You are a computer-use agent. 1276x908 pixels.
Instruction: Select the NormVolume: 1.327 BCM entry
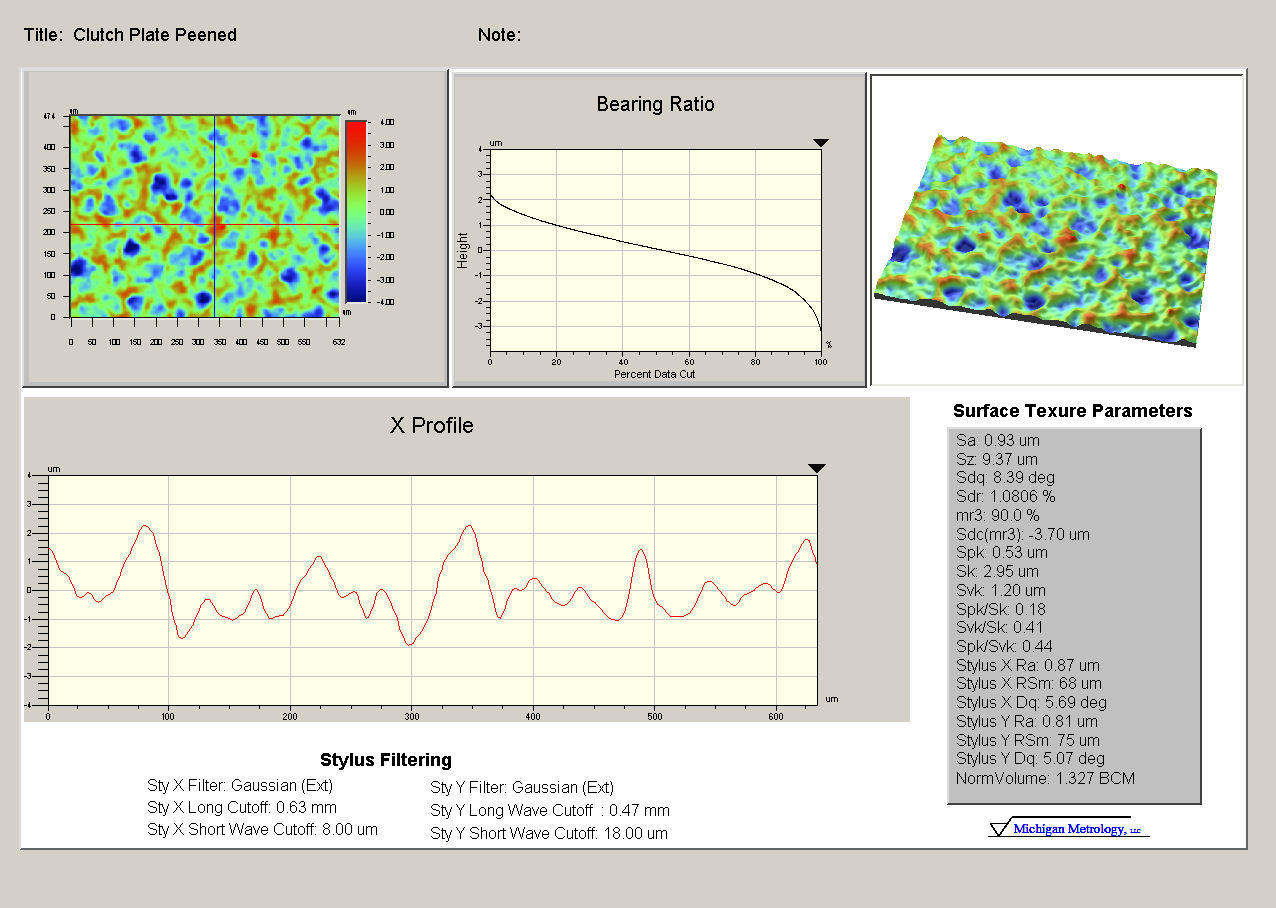tap(1045, 778)
